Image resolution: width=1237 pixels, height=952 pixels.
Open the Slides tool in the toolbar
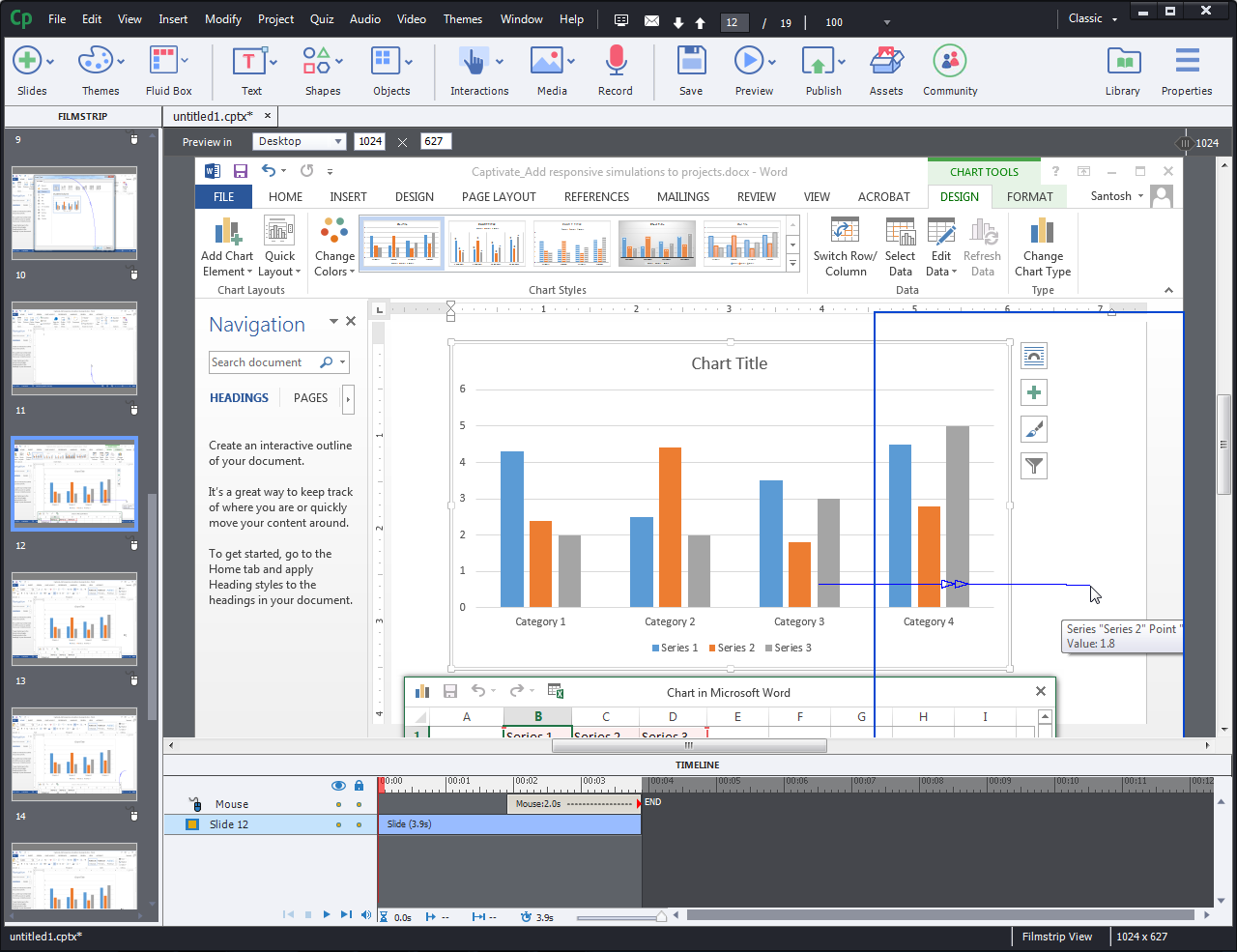coord(26,61)
